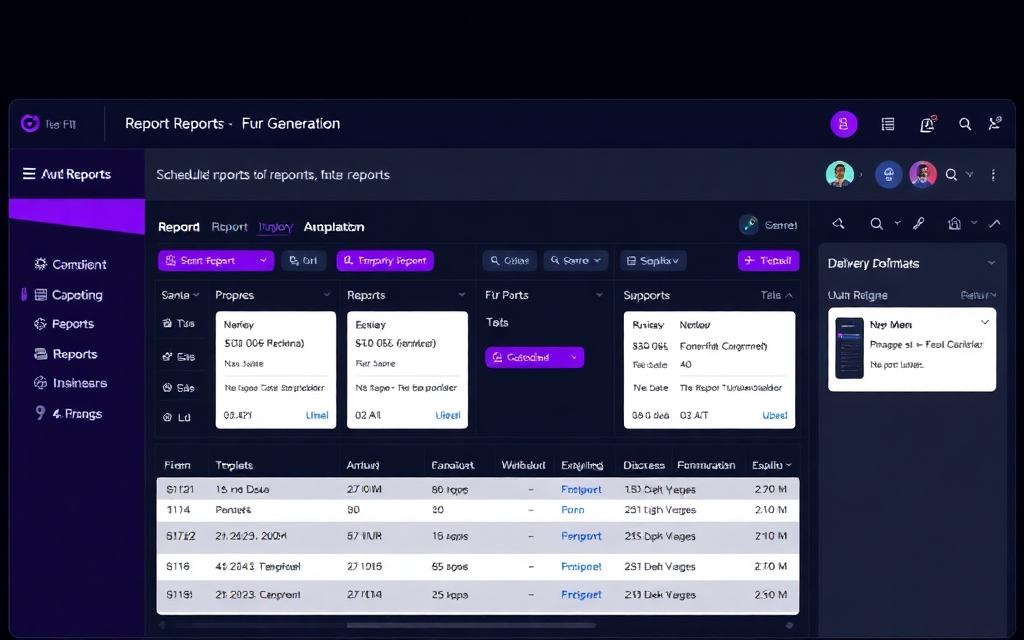Click the Otlee search button
Screen dimensions: 1024x640
509,260
